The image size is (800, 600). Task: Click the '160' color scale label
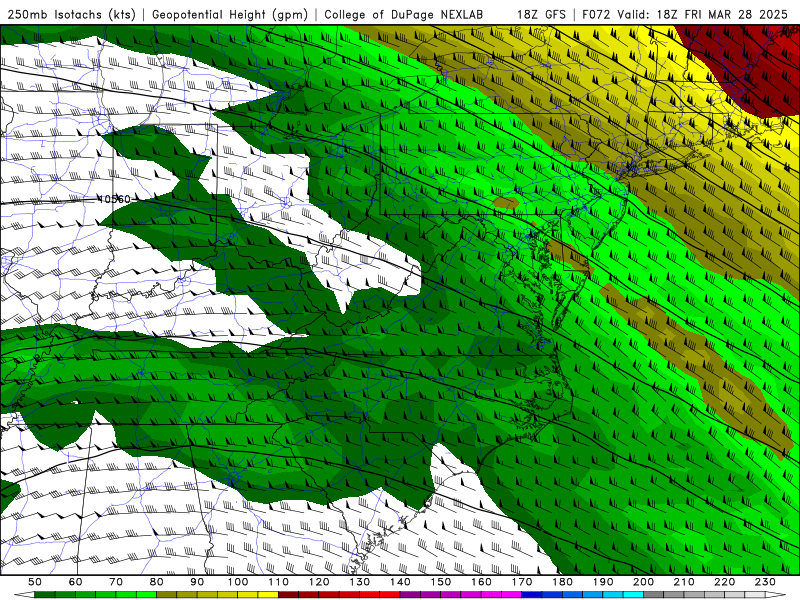(481, 582)
